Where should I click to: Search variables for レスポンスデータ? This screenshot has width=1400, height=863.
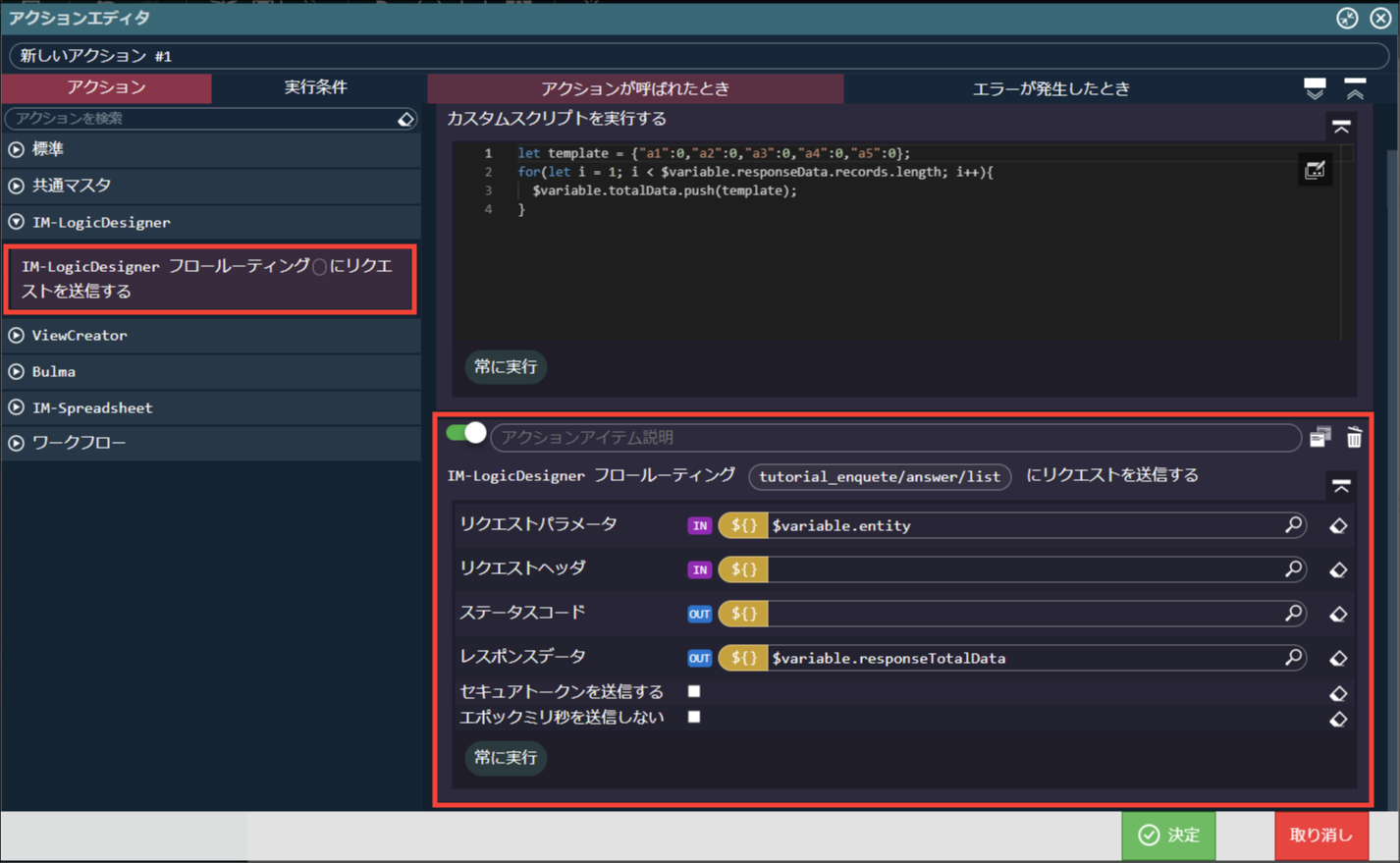(x=1293, y=658)
